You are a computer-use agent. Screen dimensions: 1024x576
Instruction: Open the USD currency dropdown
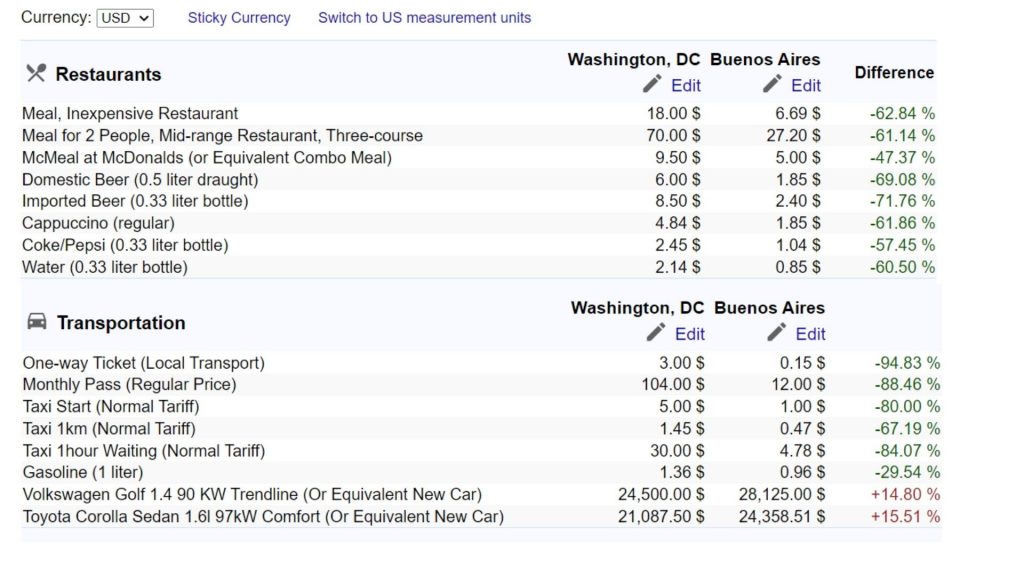coord(125,18)
